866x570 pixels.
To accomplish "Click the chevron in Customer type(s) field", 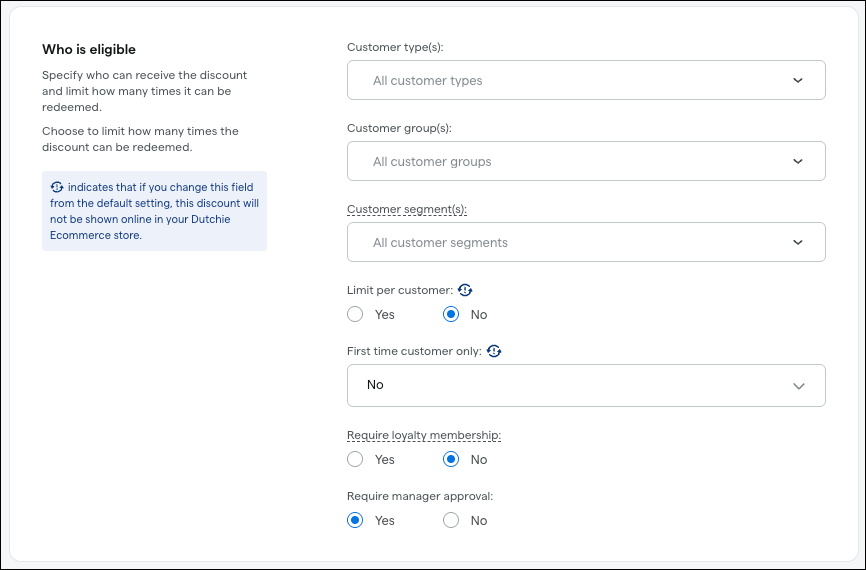I will (x=798, y=81).
